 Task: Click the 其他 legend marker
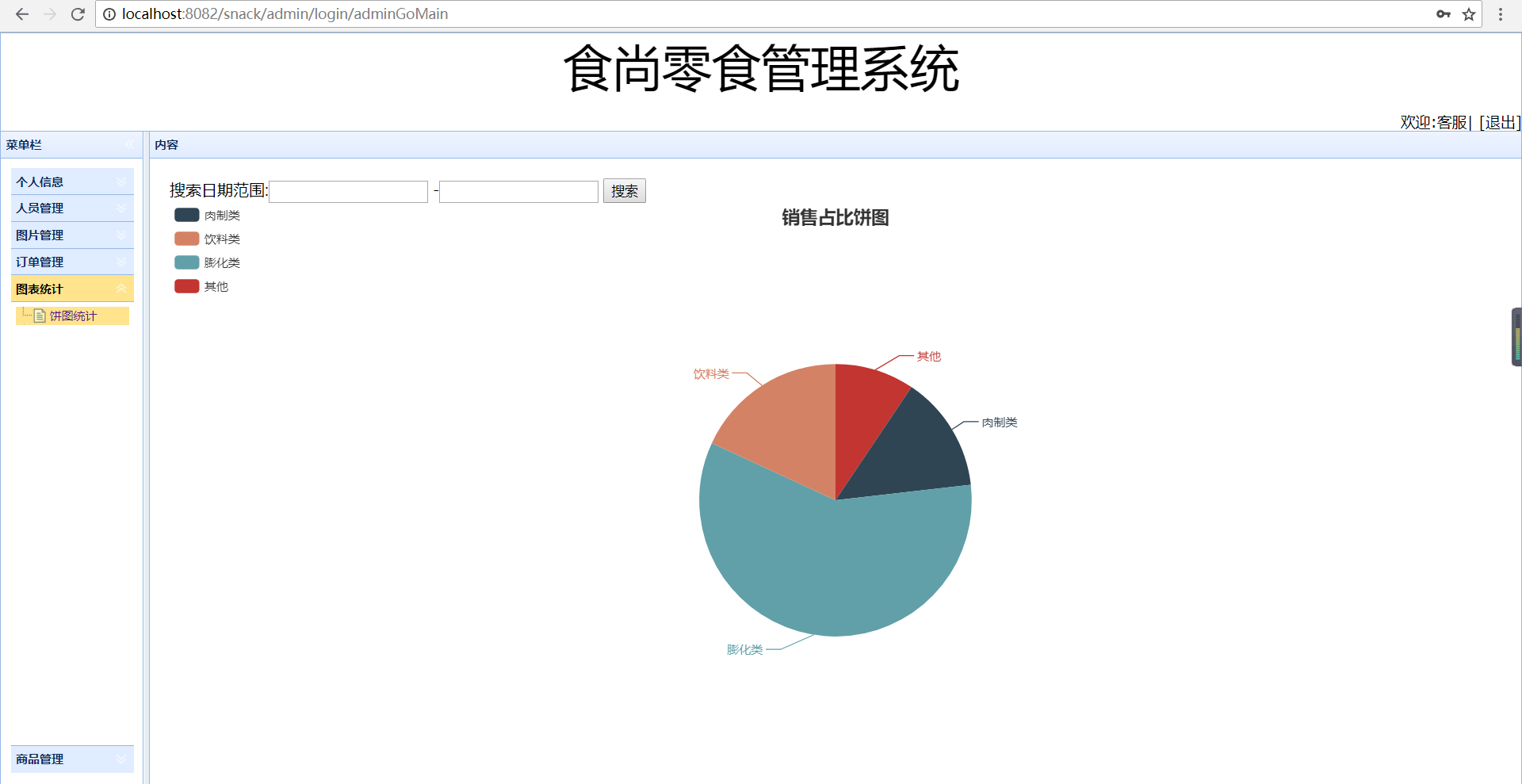tap(185, 286)
